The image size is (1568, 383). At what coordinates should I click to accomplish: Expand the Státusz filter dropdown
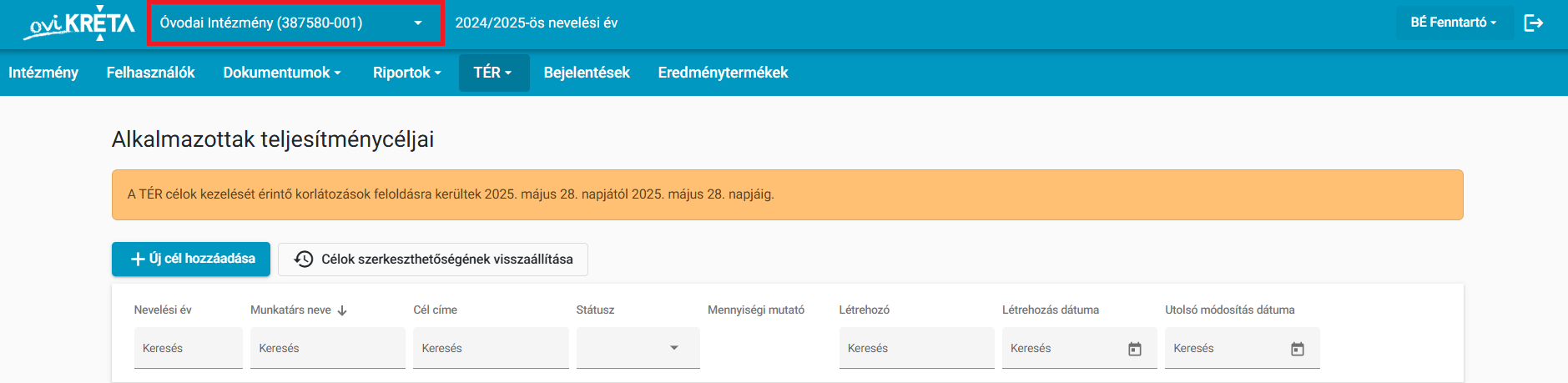click(638, 348)
